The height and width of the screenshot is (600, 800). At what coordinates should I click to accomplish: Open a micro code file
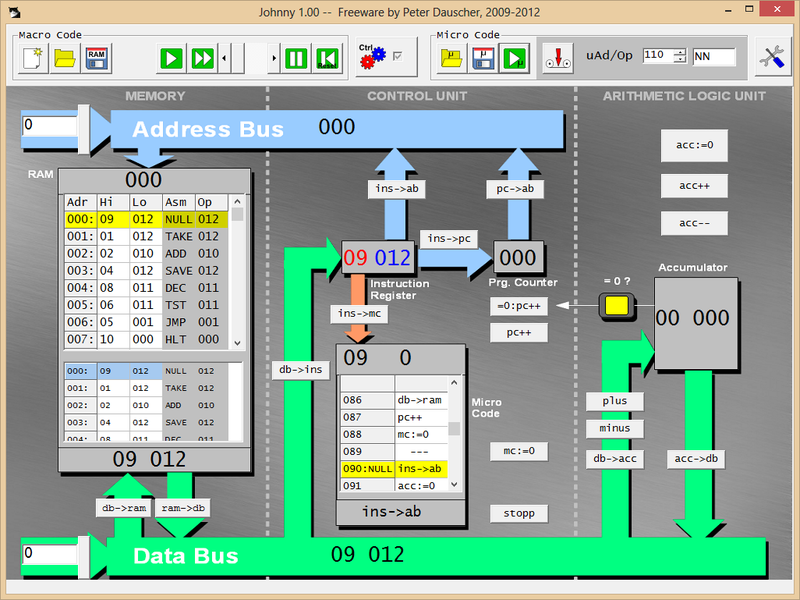(x=452, y=58)
